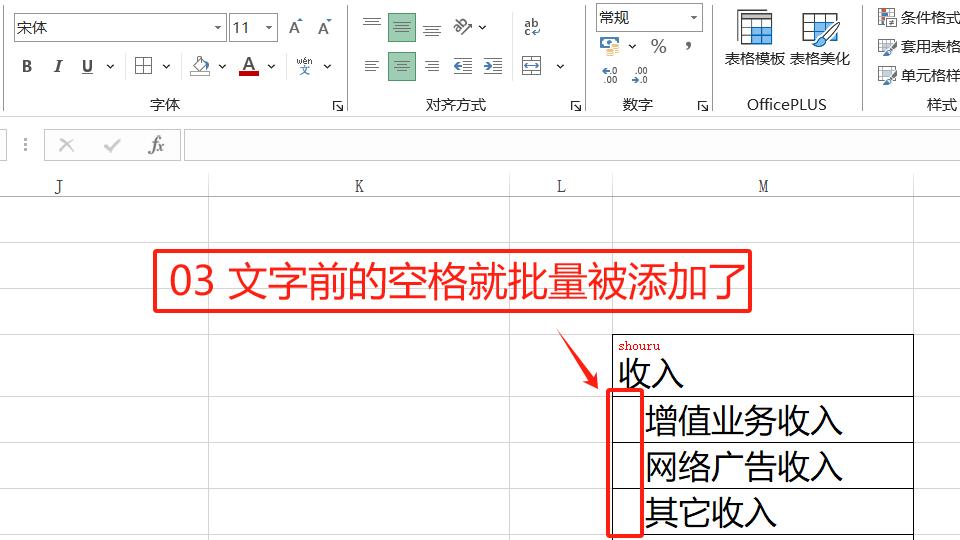Select column M header
960x540 pixels.
tap(763, 186)
